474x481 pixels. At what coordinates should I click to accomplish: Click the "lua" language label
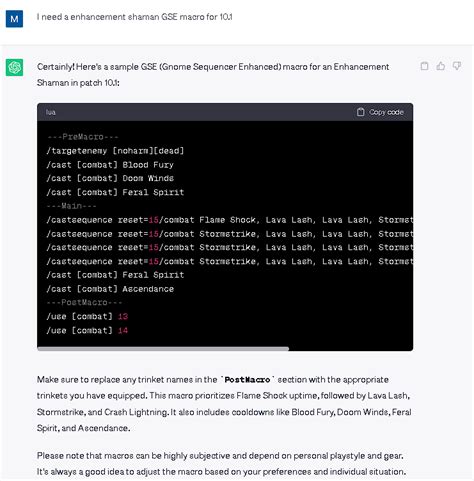coord(51,112)
